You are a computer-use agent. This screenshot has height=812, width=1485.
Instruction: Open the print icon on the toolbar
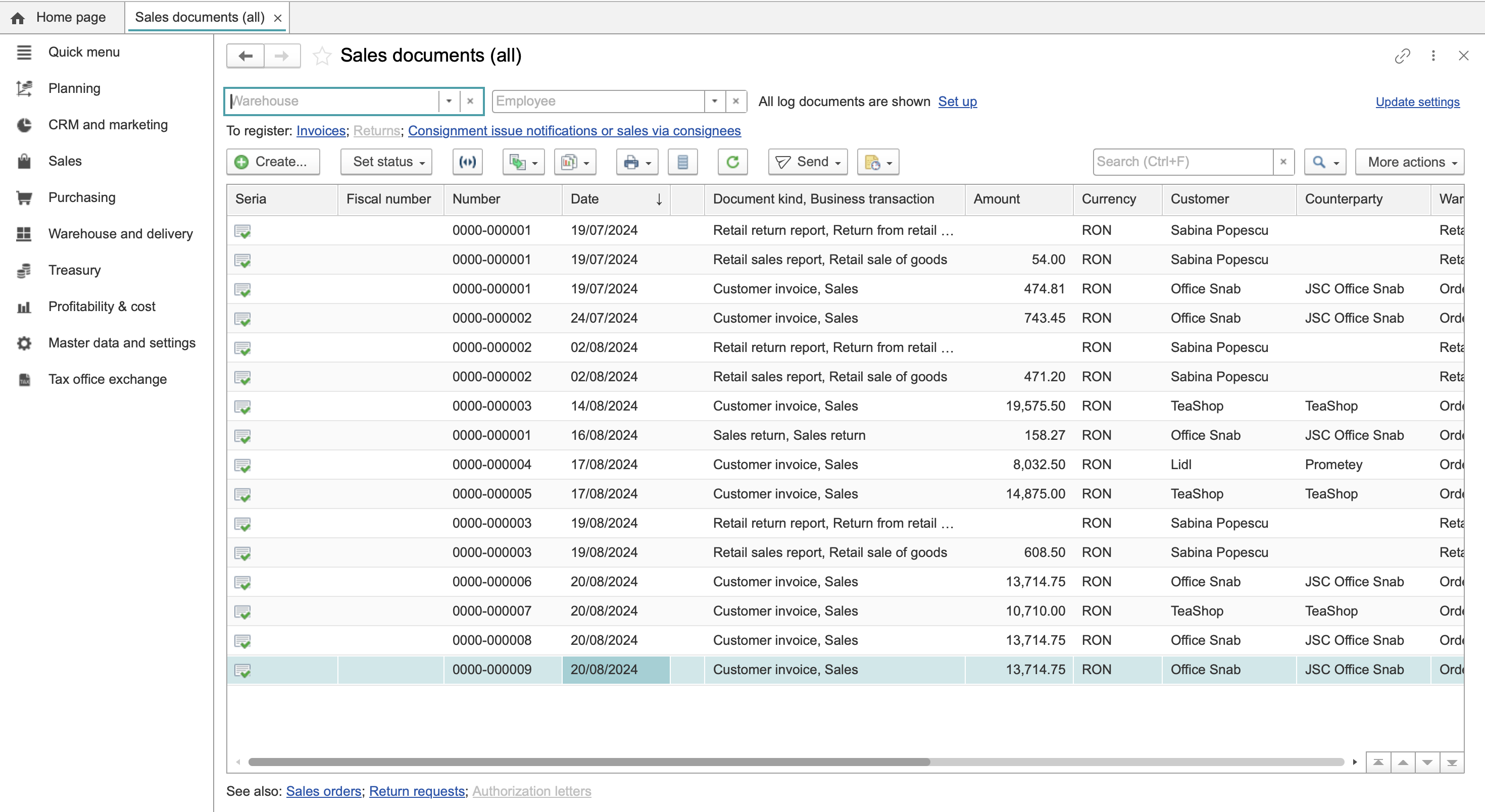632,162
